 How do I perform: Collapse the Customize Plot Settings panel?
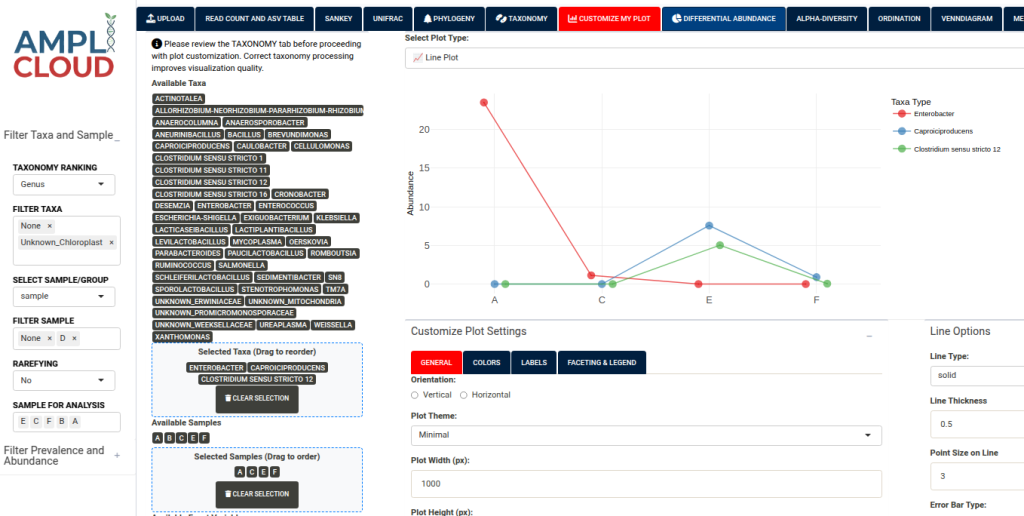[869, 335]
